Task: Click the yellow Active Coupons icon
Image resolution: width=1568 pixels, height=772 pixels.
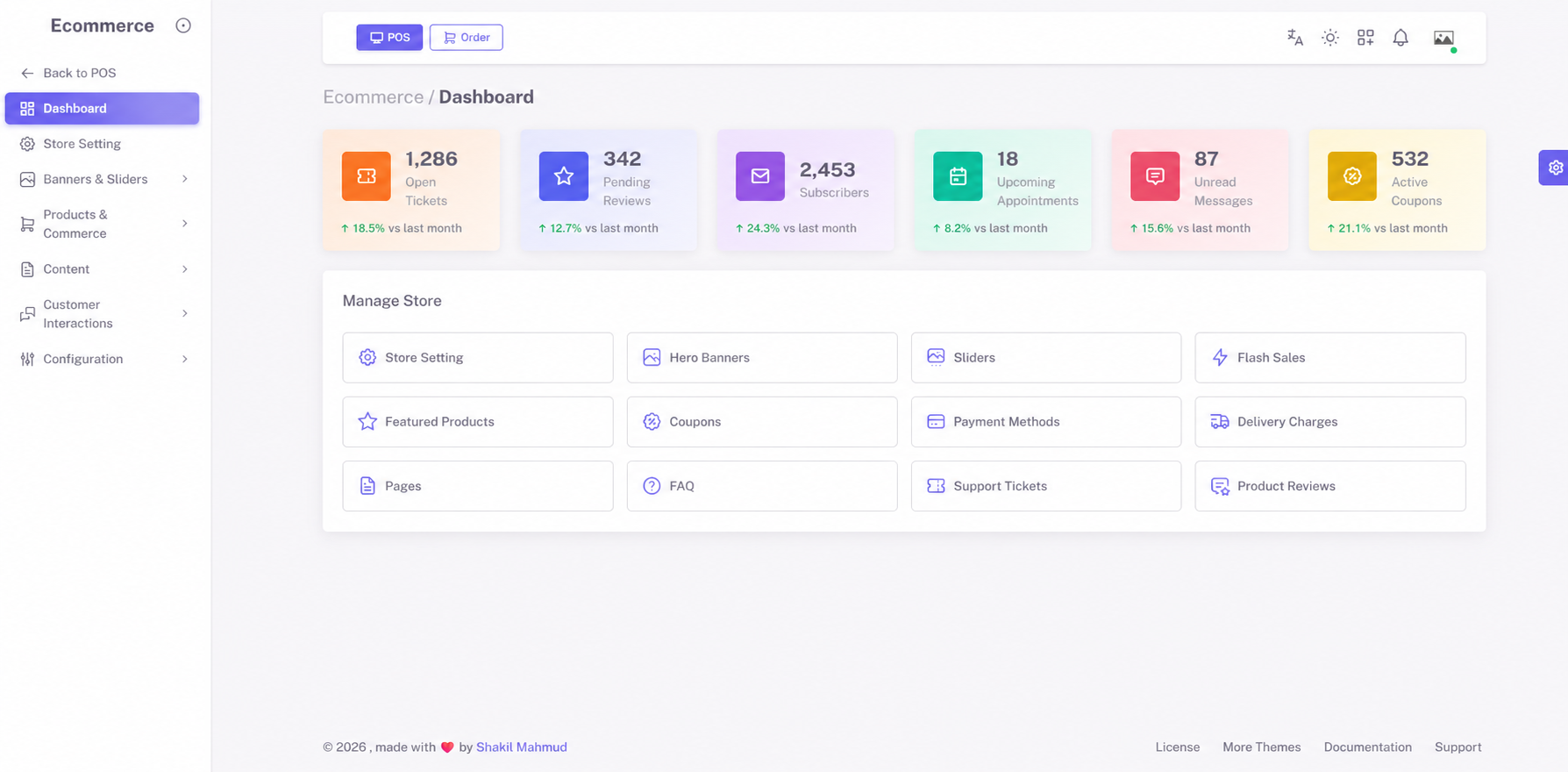Action: click(1352, 176)
